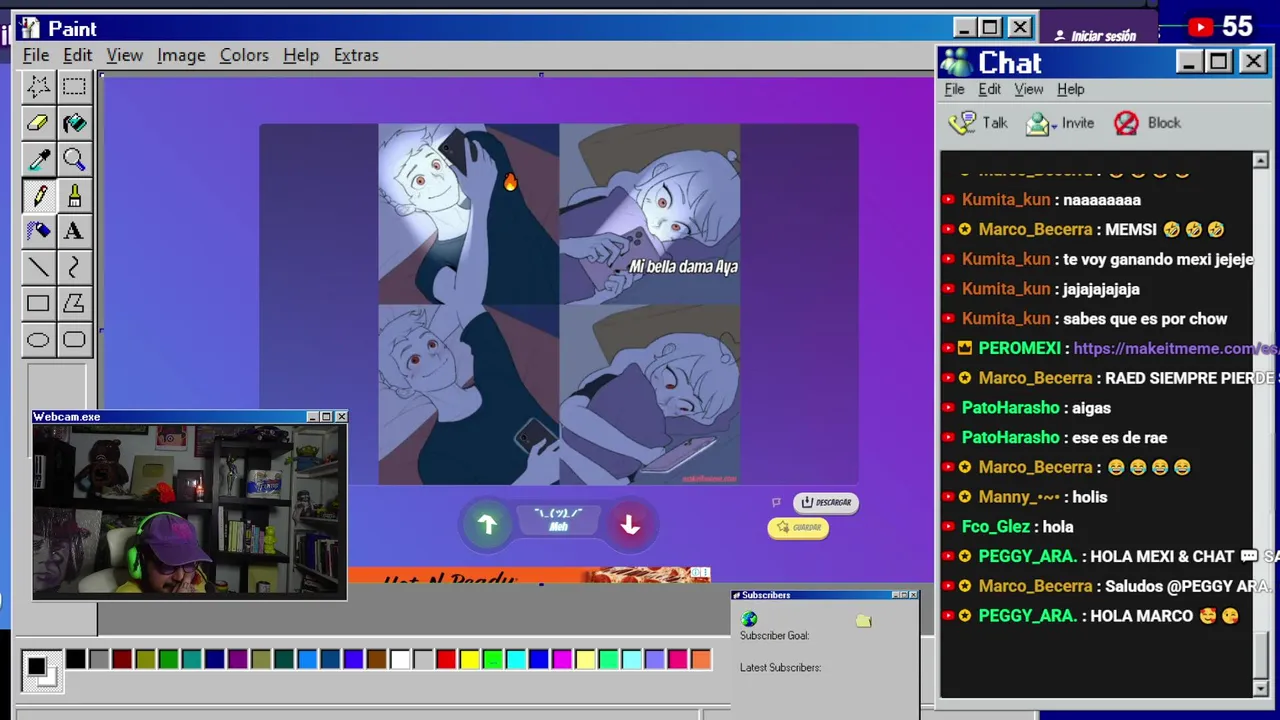Select the Text tool
Screen dimensions: 1280x720
click(74, 231)
